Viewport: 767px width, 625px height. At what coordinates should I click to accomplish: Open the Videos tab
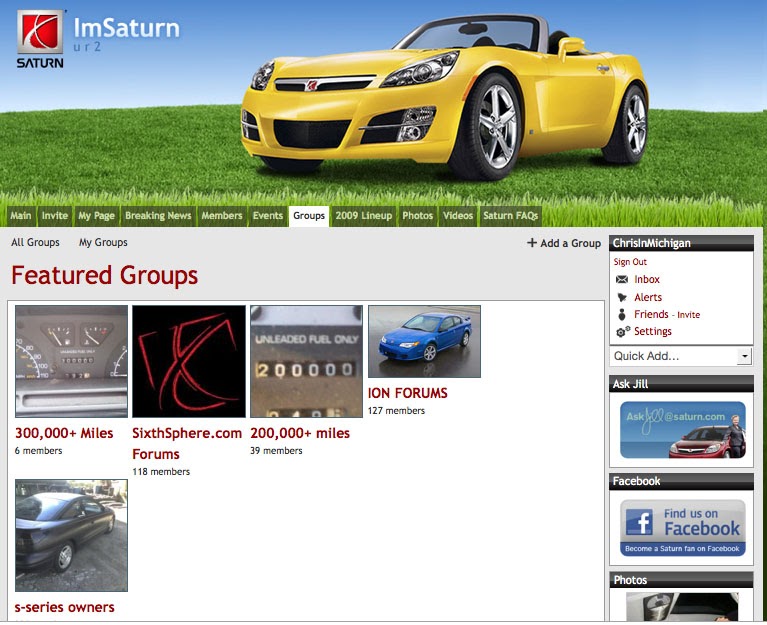click(458, 216)
